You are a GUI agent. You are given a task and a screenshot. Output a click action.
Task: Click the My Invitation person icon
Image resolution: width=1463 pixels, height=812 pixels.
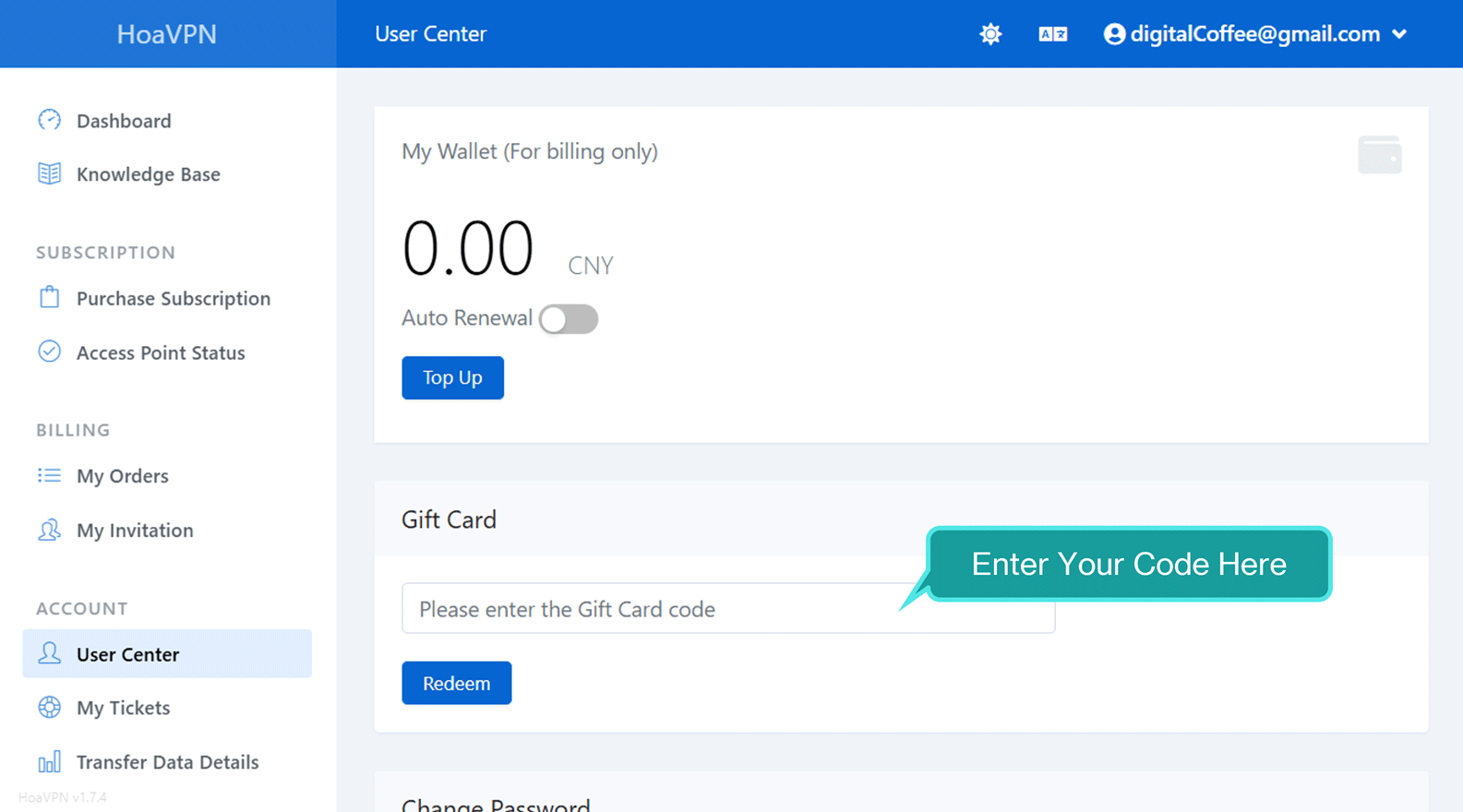(50, 530)
